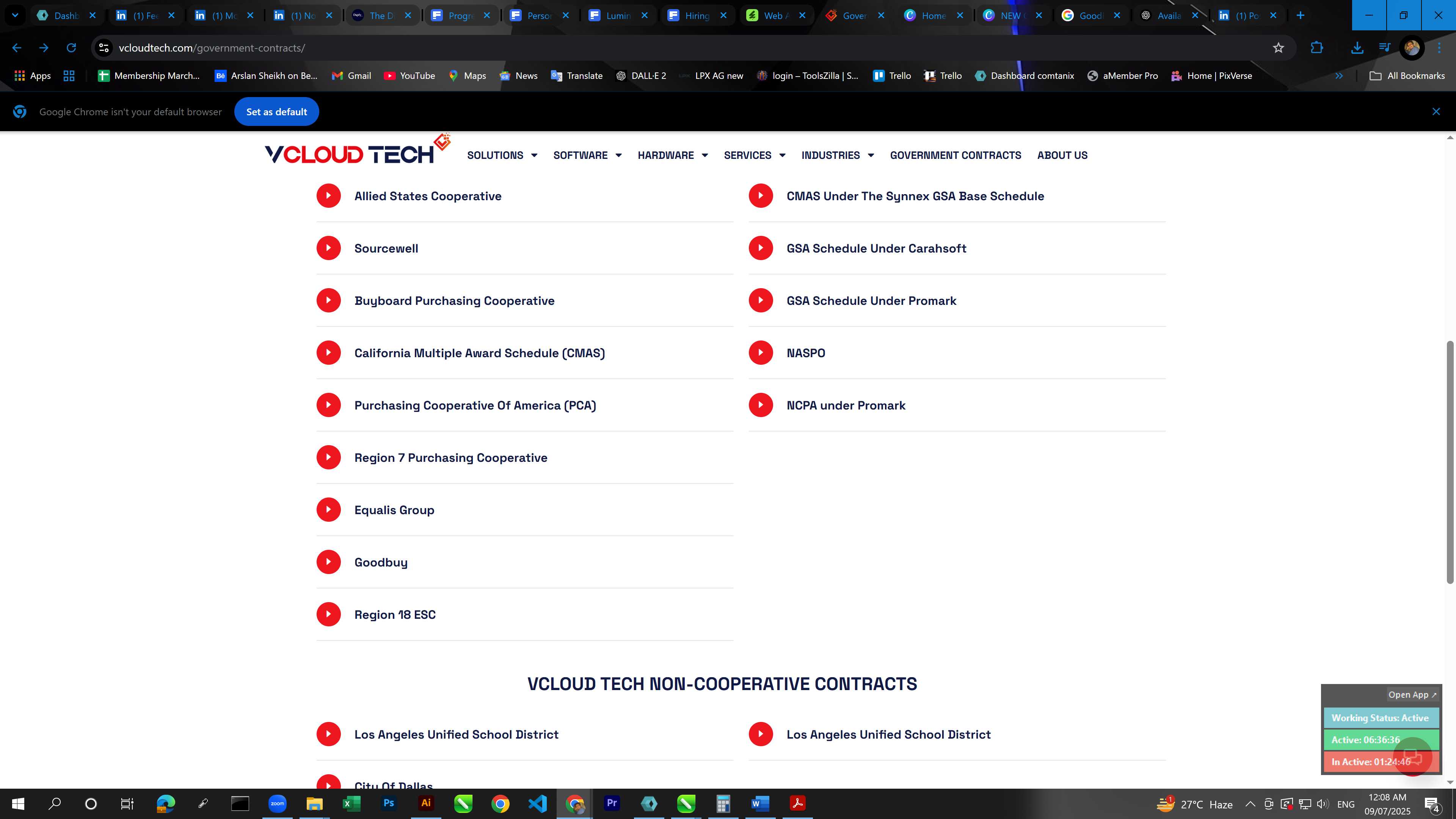Click the play icon beside Equalis Group
This screenshot has height=819, width=1456.
pyautogui.click(x=328, y=510)
